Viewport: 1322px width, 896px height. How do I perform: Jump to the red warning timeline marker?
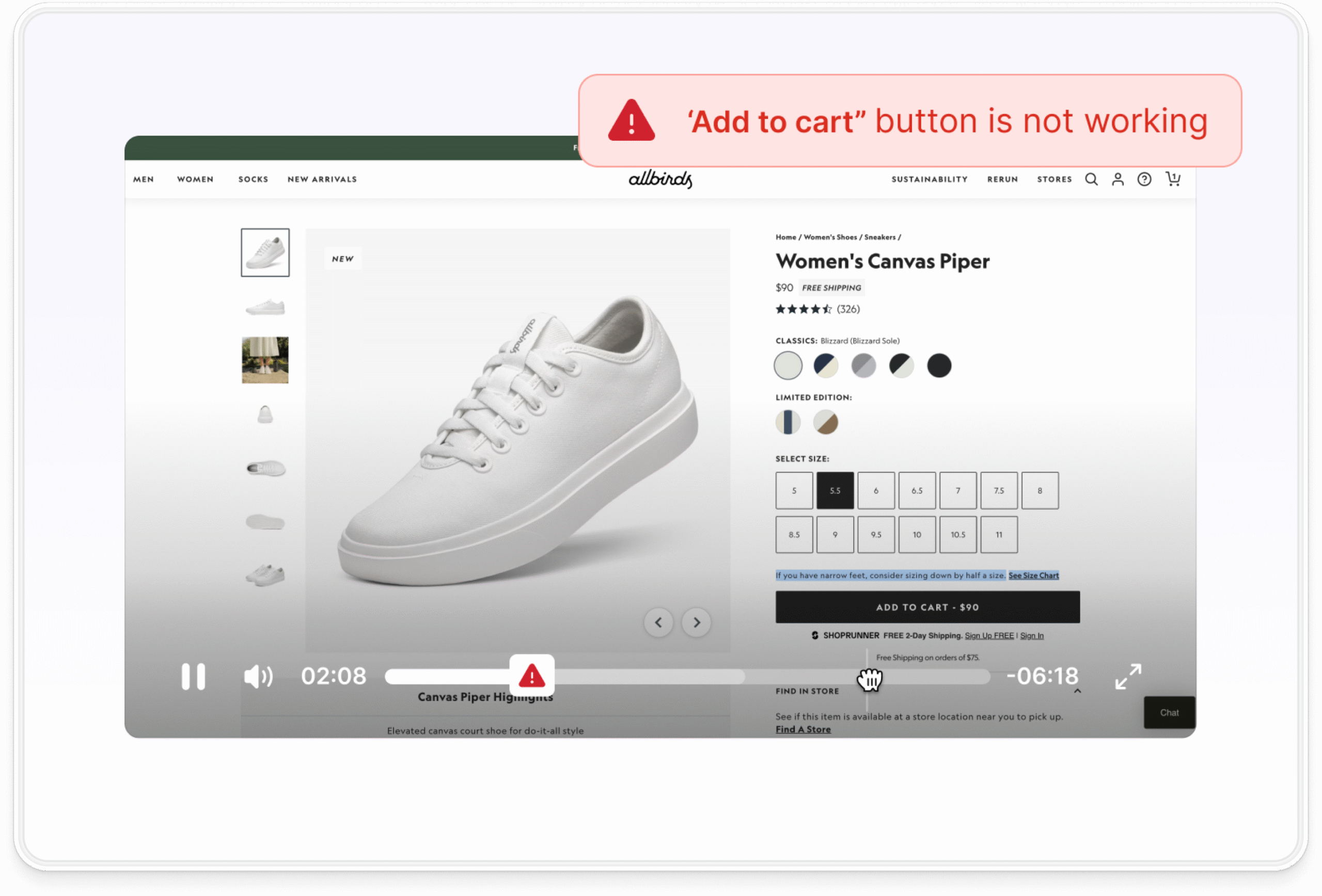tap(532, 676)
